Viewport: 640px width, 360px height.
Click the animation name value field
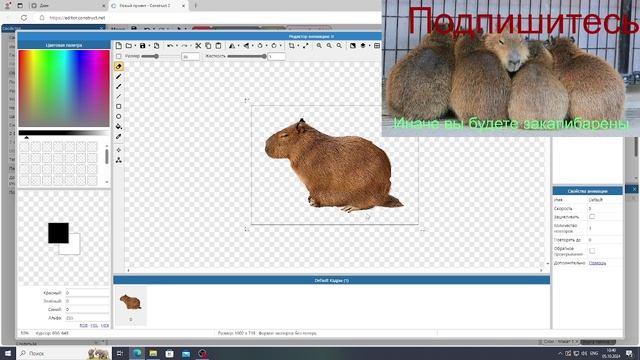[605, 200]
